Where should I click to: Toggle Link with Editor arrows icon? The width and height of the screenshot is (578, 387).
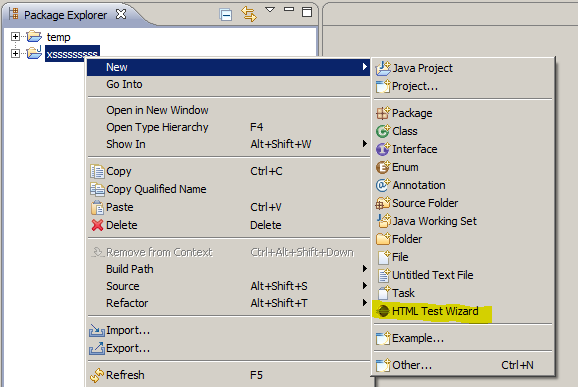point(249,14)
